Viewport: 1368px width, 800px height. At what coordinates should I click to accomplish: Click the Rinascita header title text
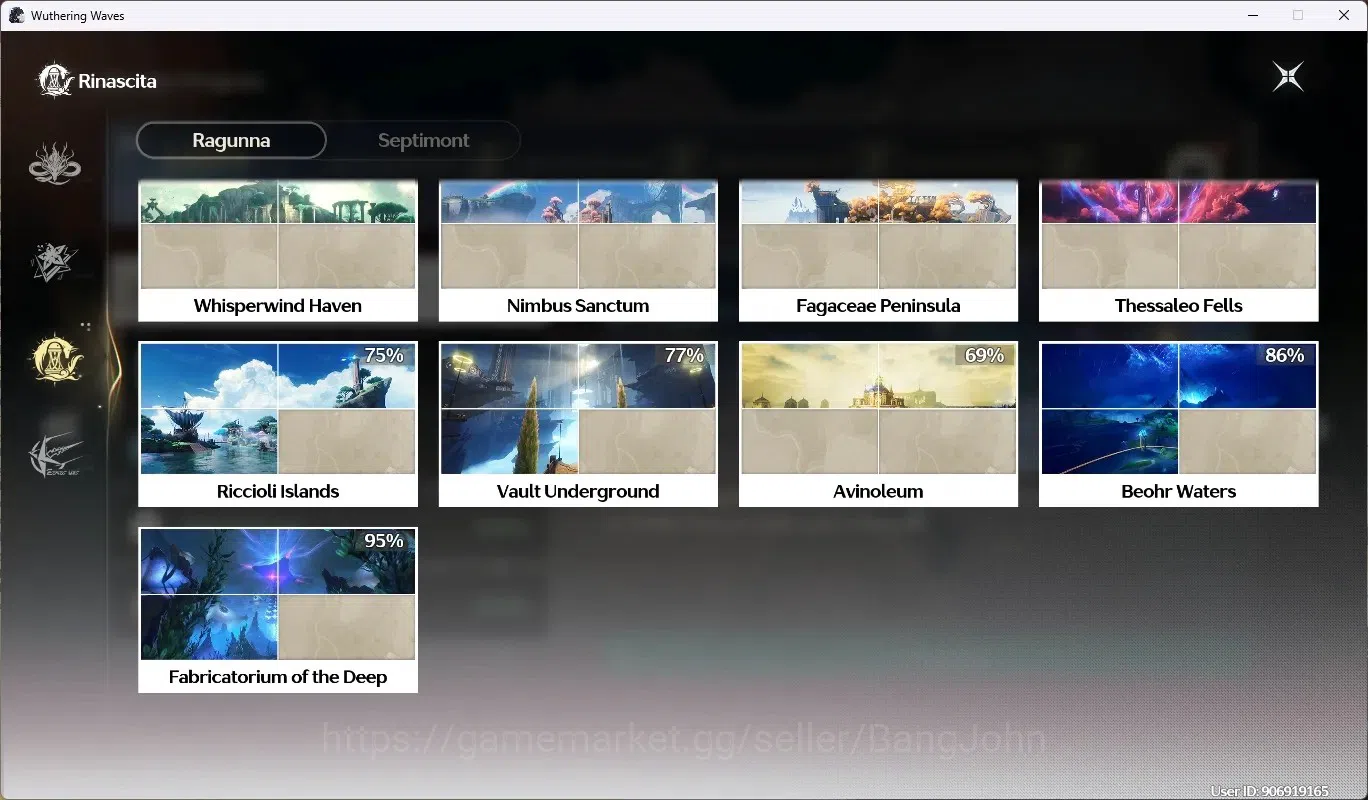click(117, 81)
